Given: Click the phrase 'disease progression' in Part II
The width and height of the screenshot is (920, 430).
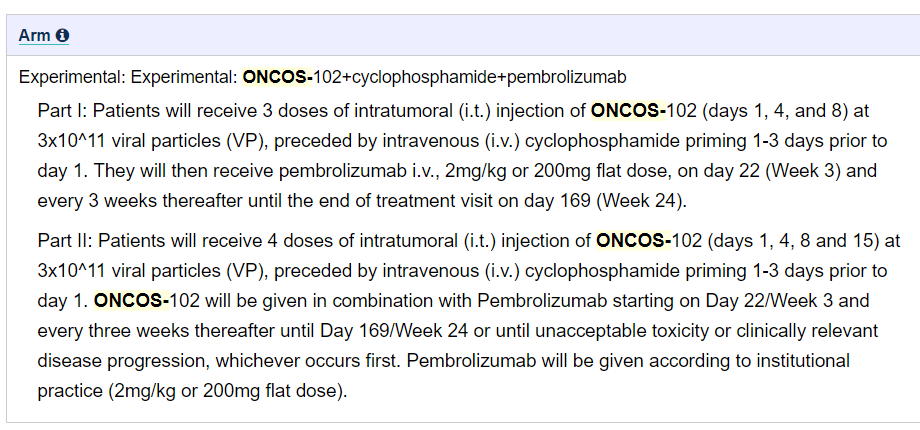Looking at the screenshot, I should tap(122, 361).
